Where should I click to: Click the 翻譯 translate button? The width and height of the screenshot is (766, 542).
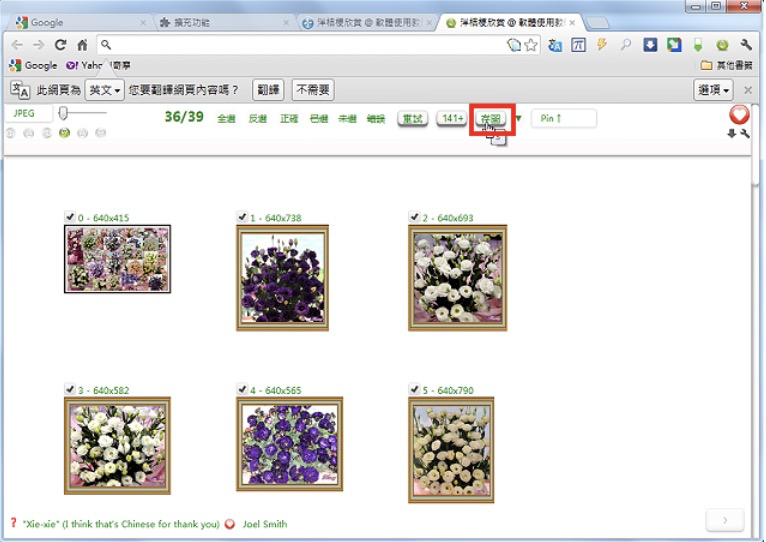pos(267,90)
